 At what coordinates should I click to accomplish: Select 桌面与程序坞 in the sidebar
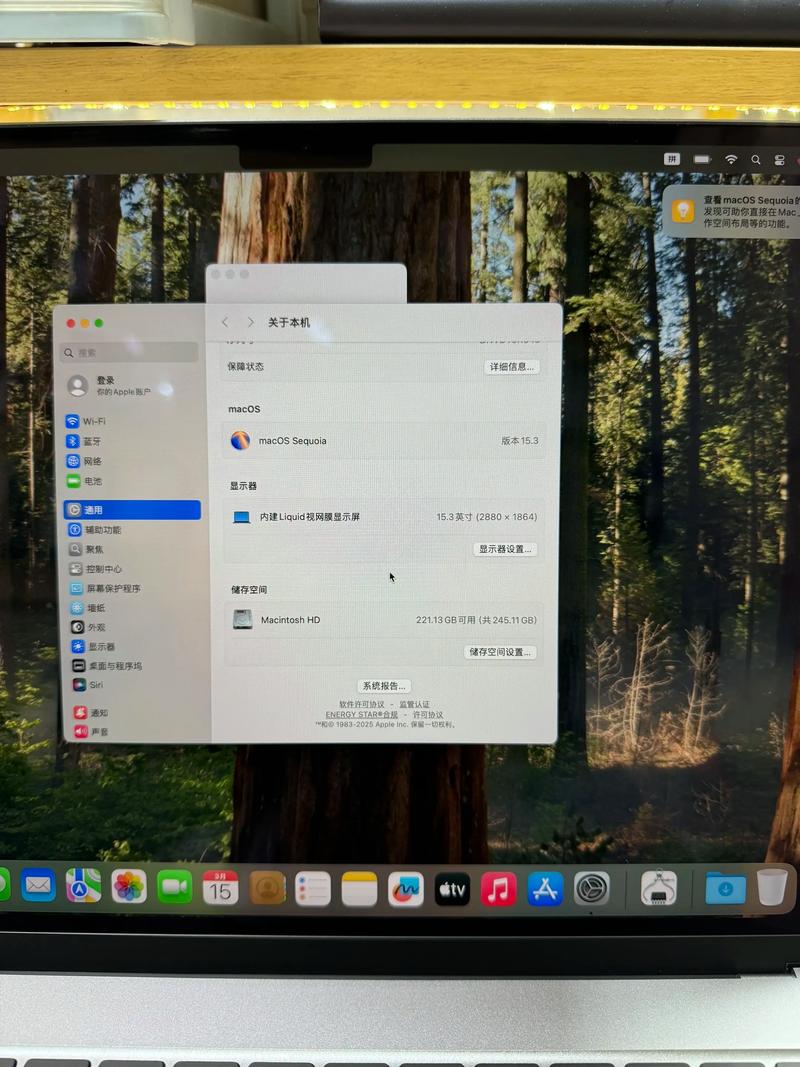pyautogui.click(x=100, y=665)
